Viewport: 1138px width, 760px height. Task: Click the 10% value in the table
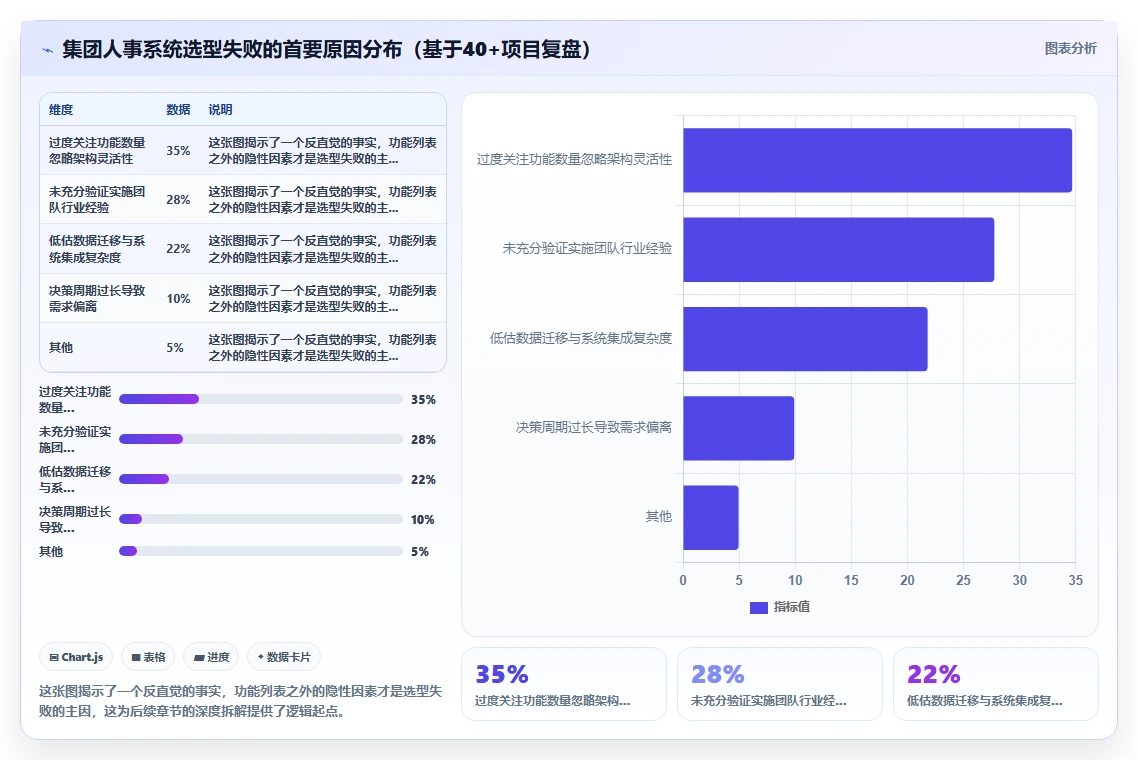coord(179,298)
